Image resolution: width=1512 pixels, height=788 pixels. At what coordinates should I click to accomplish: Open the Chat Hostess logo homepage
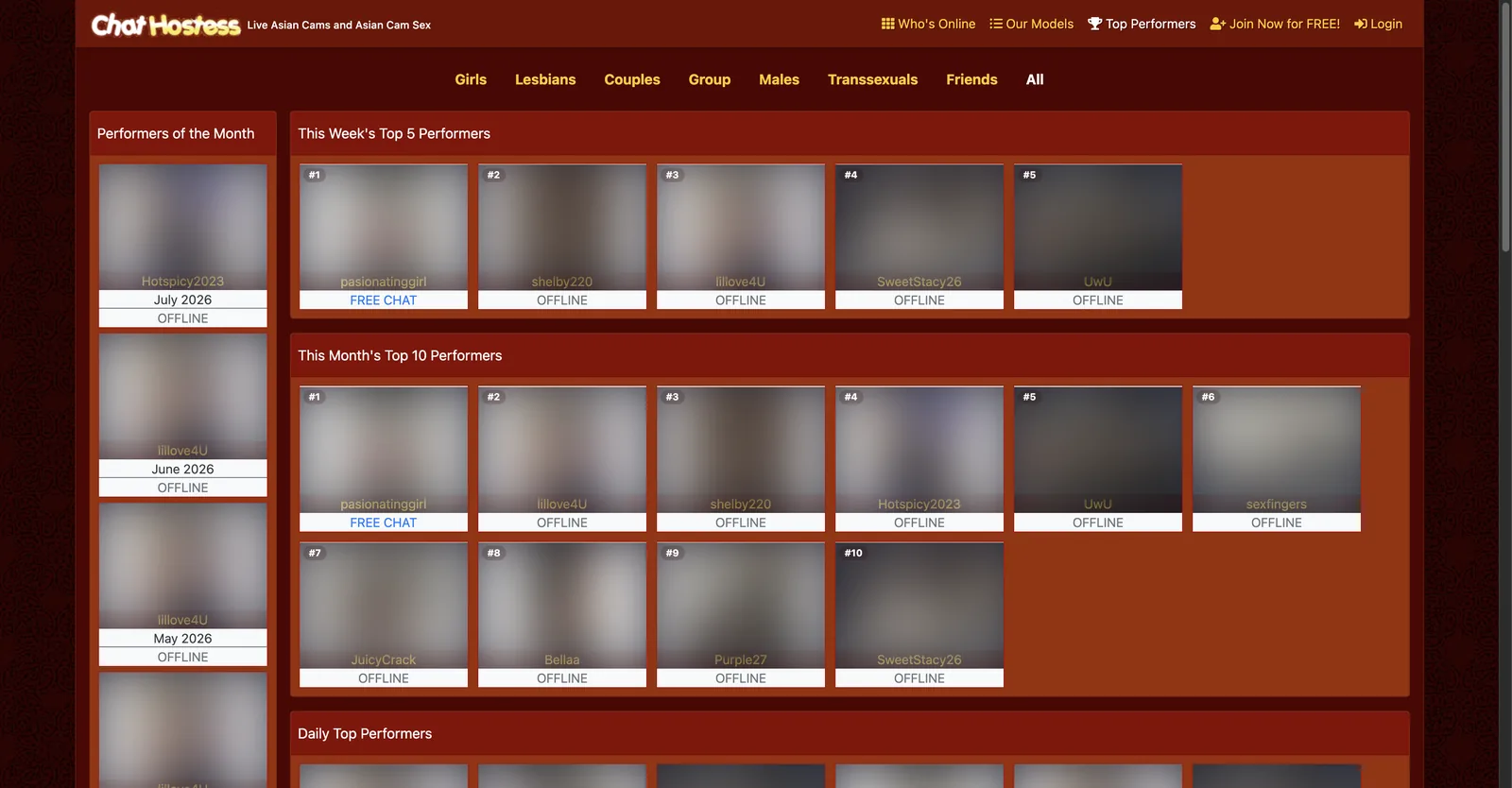pyautogui.click(x=165, y=25)
